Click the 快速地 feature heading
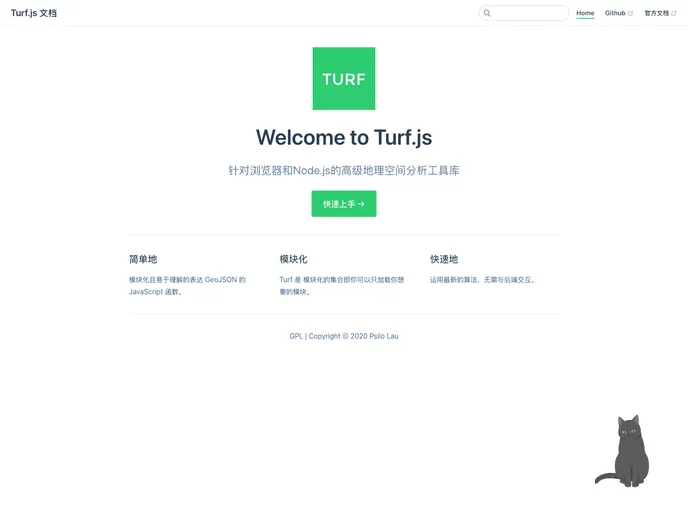This screenshot has height=512, width=688. (x=444, y=259)
